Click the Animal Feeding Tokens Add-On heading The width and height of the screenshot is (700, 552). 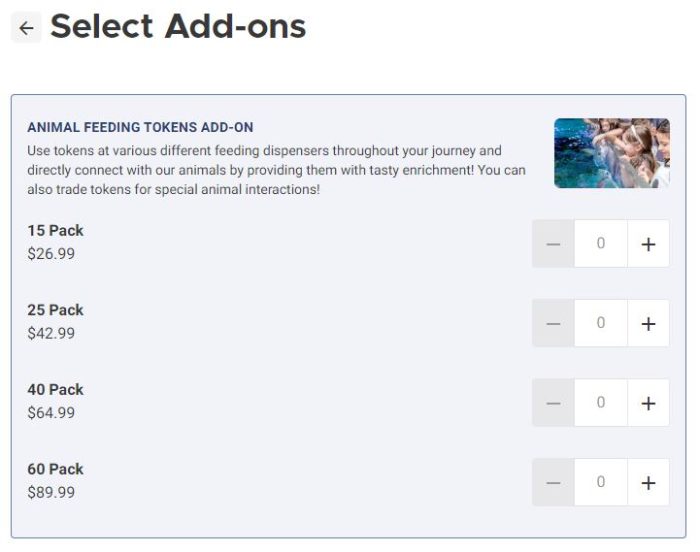(x=140, y=128)
